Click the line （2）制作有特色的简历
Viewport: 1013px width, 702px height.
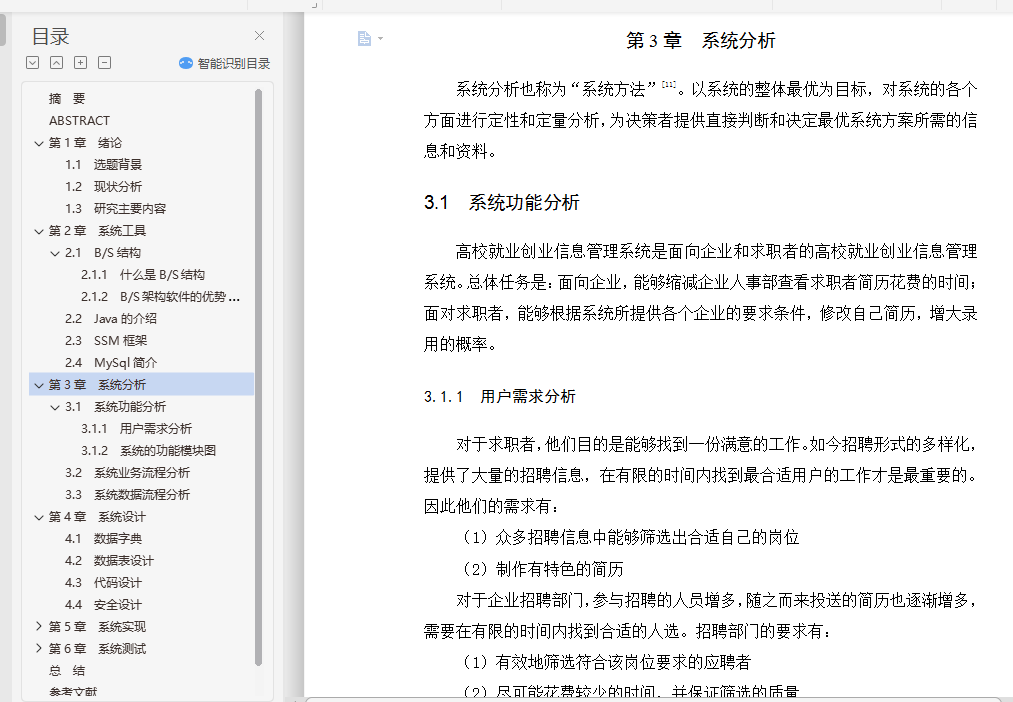tap(543, 569)
